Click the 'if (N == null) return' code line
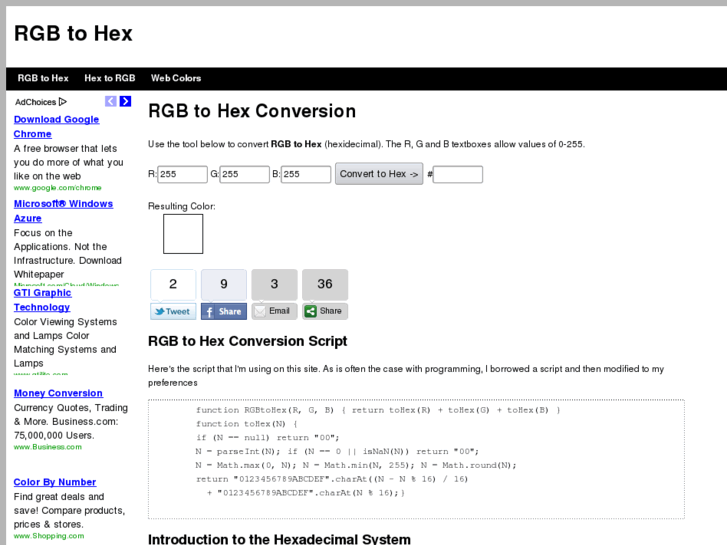Viewport: 727px width, 545px height. (x=268, y=438)
